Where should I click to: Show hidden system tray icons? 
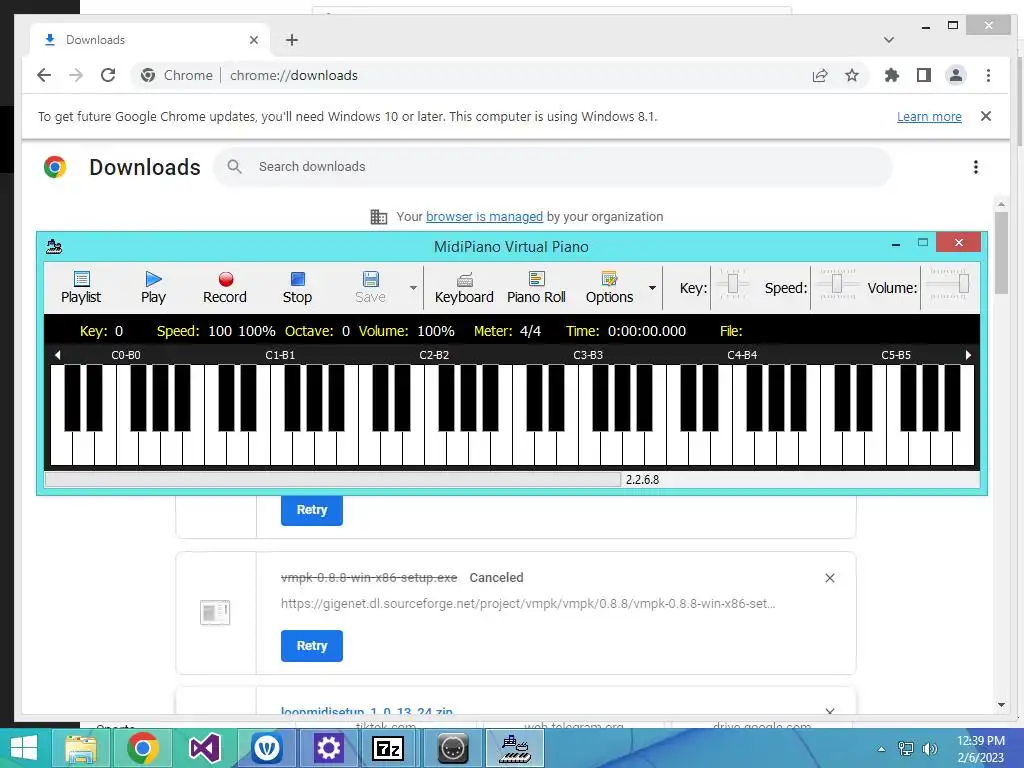click(x=881, y=748)
